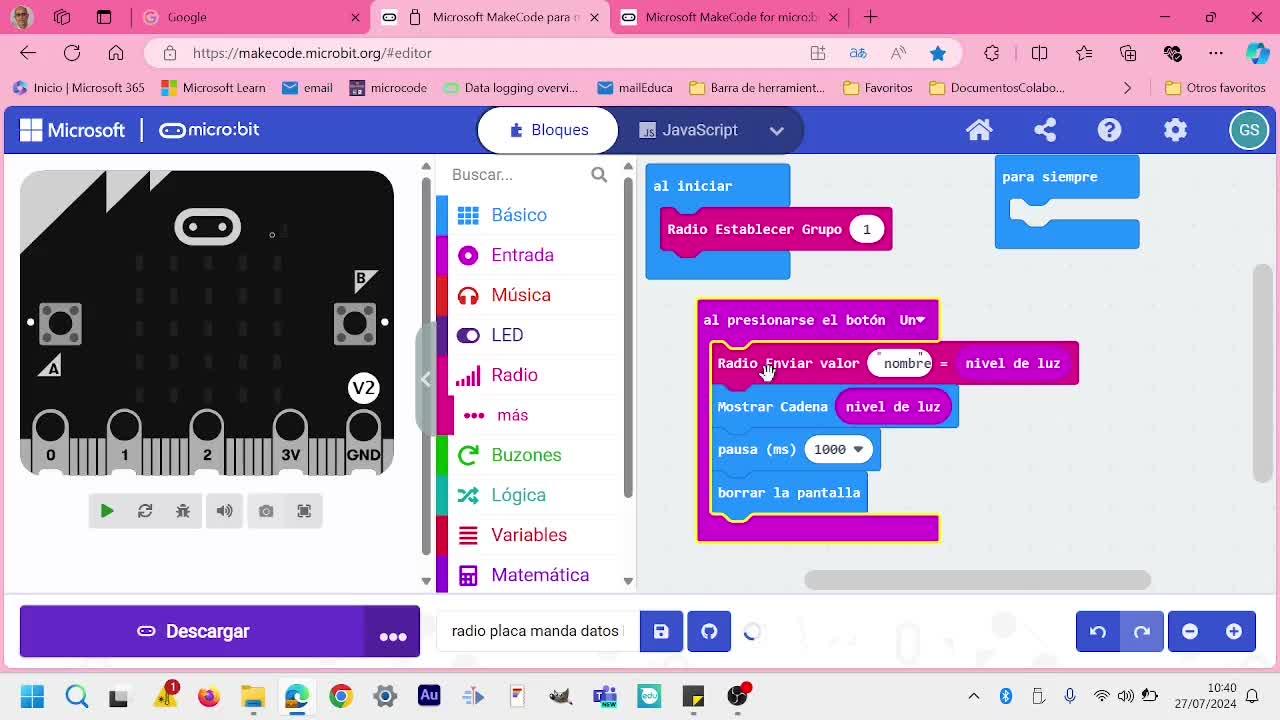Viewport: 1280px width, 720px height.
Task: Open the 'Microsoft Learn' bookmark
Action: coord(213,88)
